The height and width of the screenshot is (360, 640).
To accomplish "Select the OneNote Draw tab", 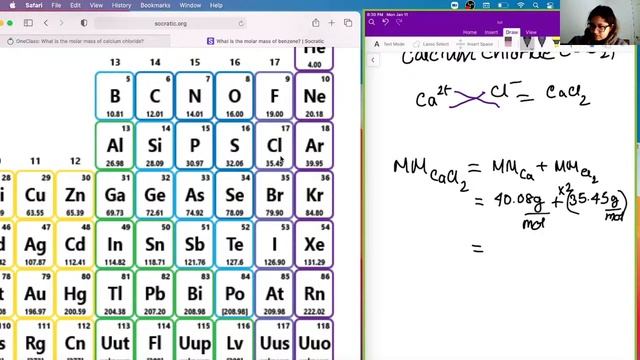I will pyautogui.click(x=511, y=32).
